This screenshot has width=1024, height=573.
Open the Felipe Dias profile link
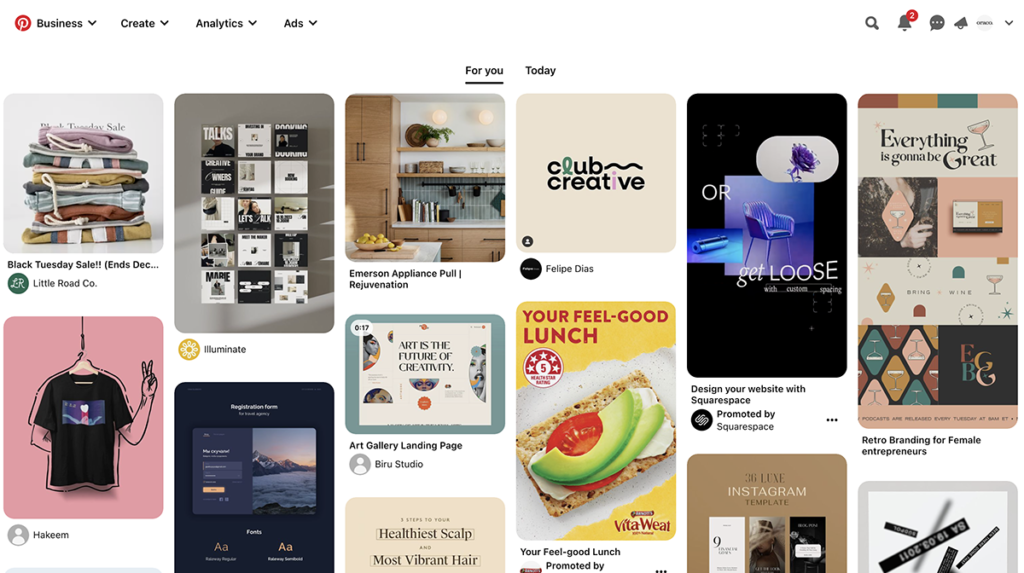[569, 269]
